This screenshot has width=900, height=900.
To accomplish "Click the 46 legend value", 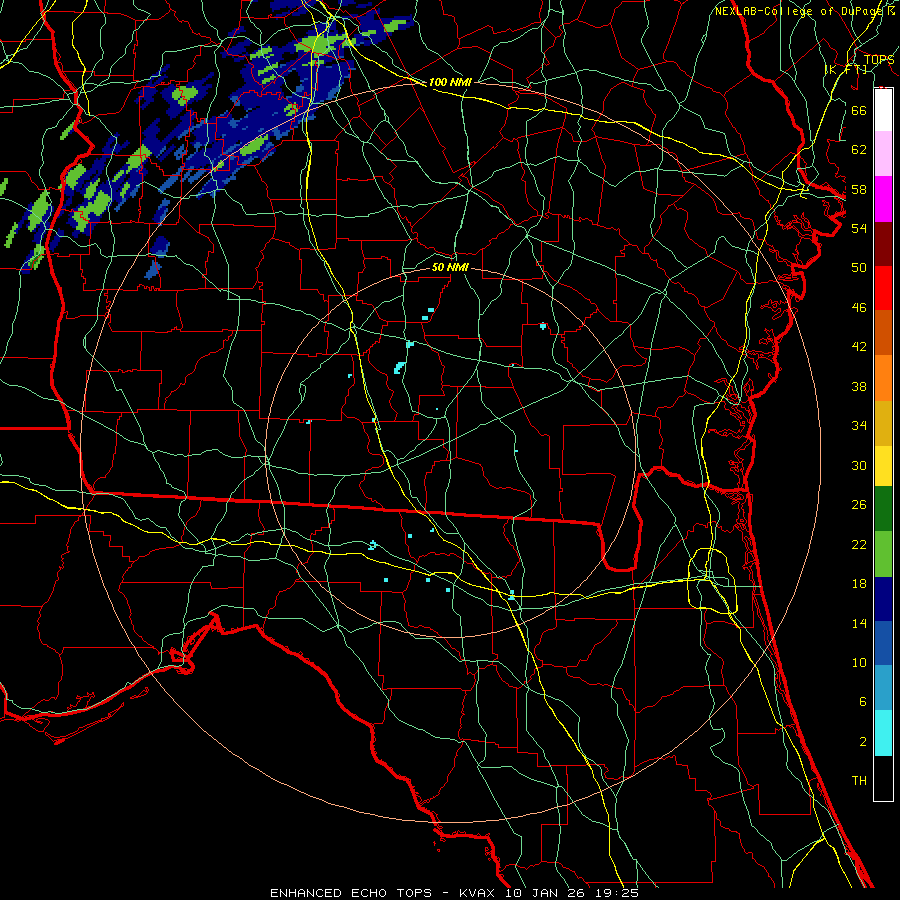I will click(x=859, y=307).
